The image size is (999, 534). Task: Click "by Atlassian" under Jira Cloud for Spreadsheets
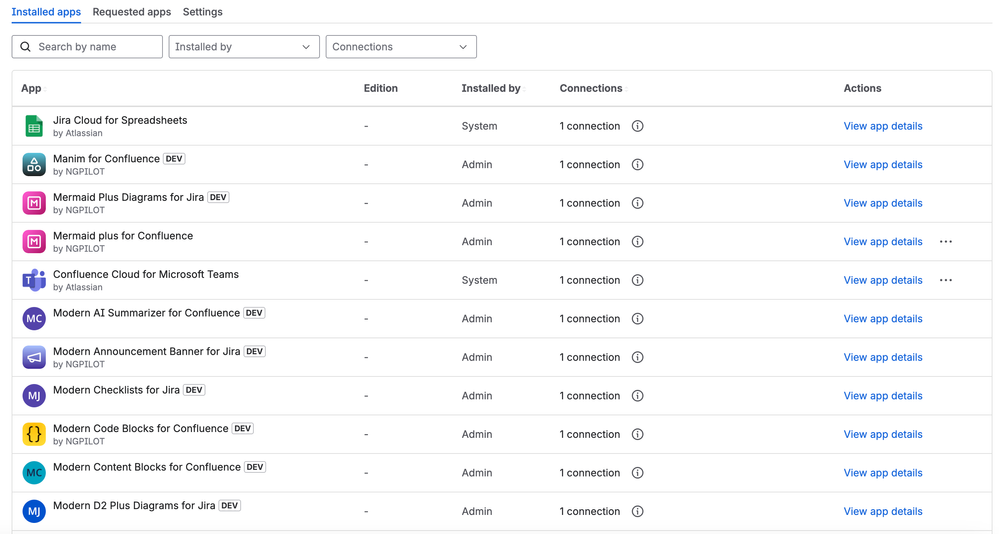[78, 133]
